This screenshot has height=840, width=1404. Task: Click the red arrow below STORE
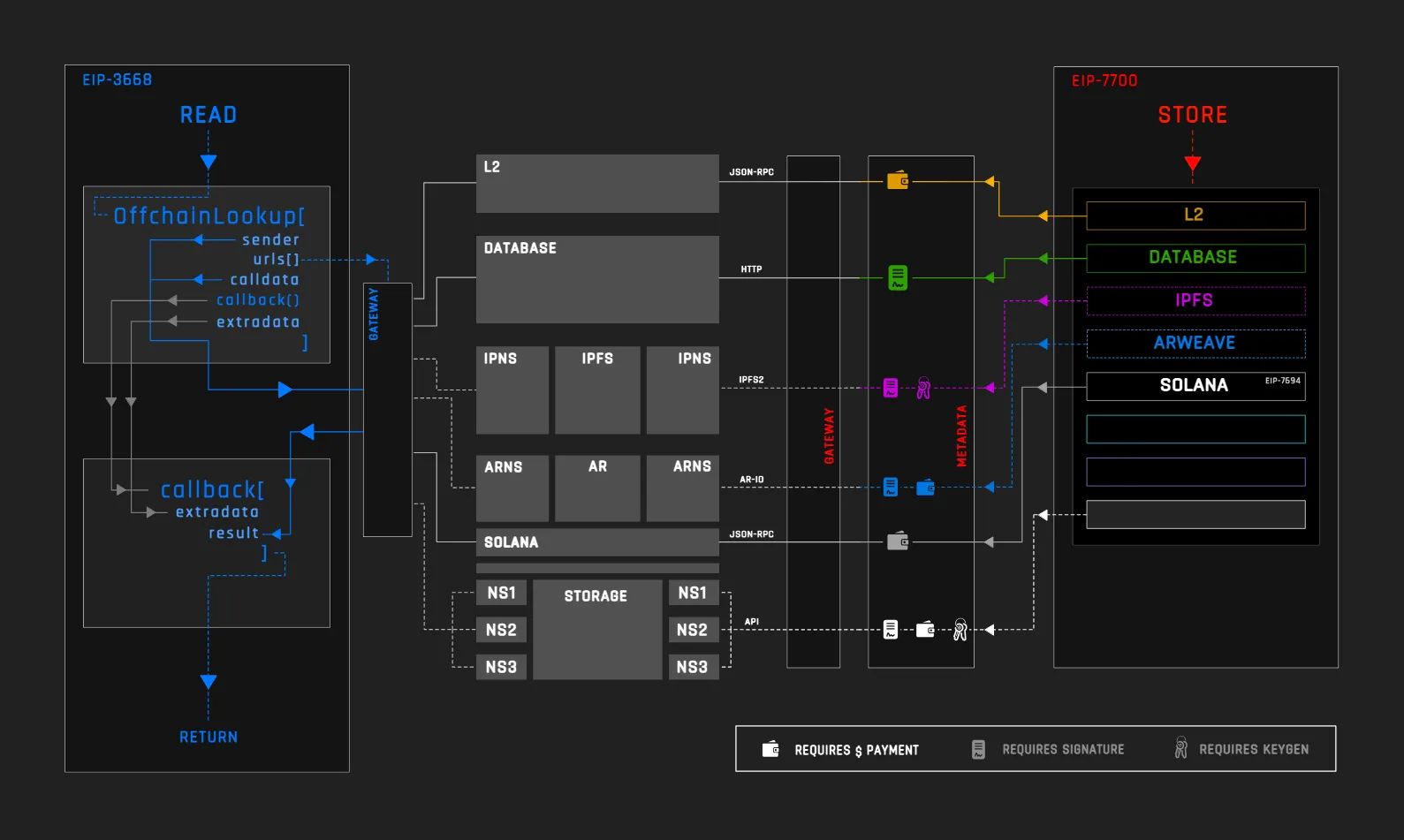click(x=1193, y=163)
